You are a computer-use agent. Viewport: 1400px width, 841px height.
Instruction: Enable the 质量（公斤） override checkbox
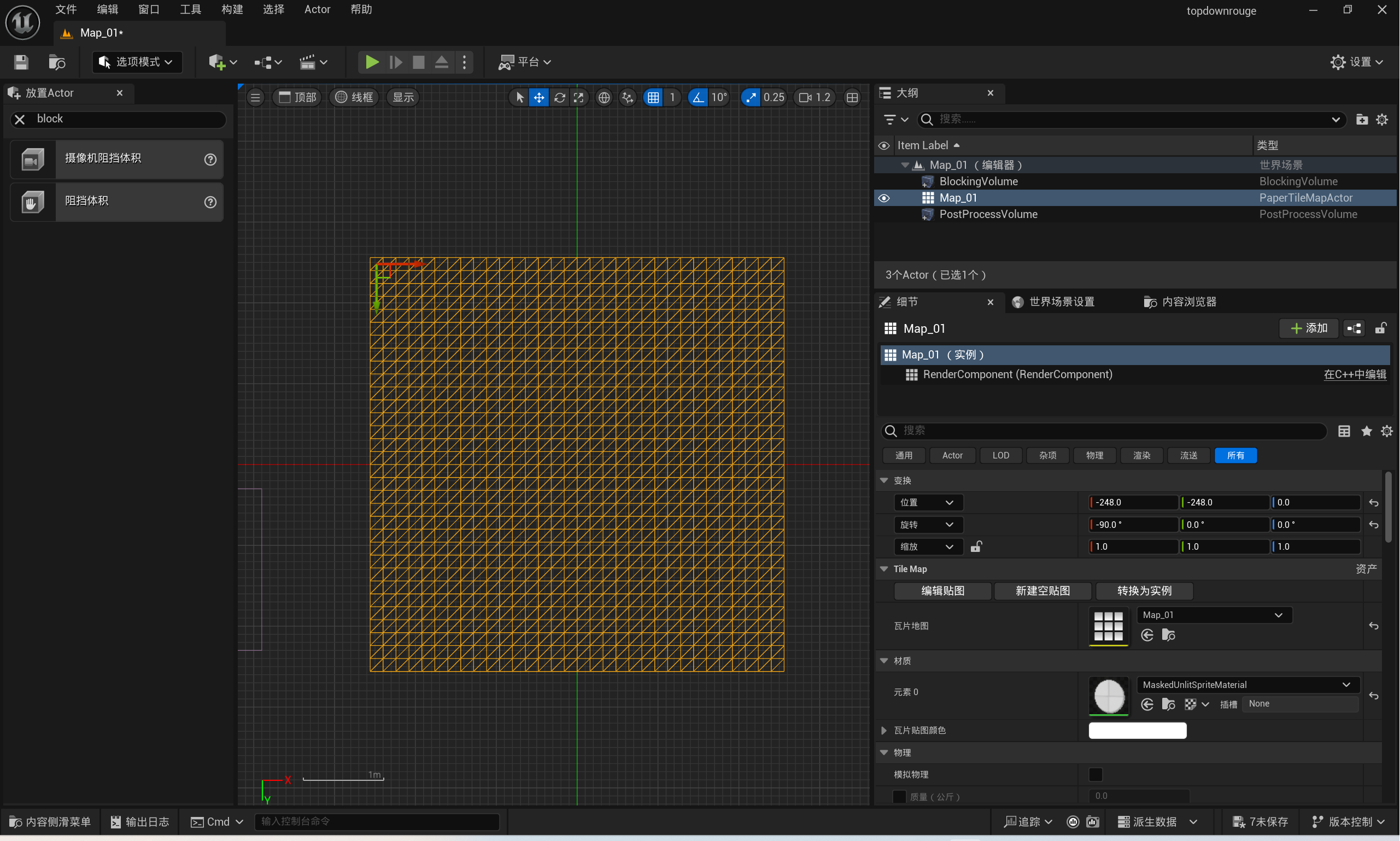tap(899, 797)
